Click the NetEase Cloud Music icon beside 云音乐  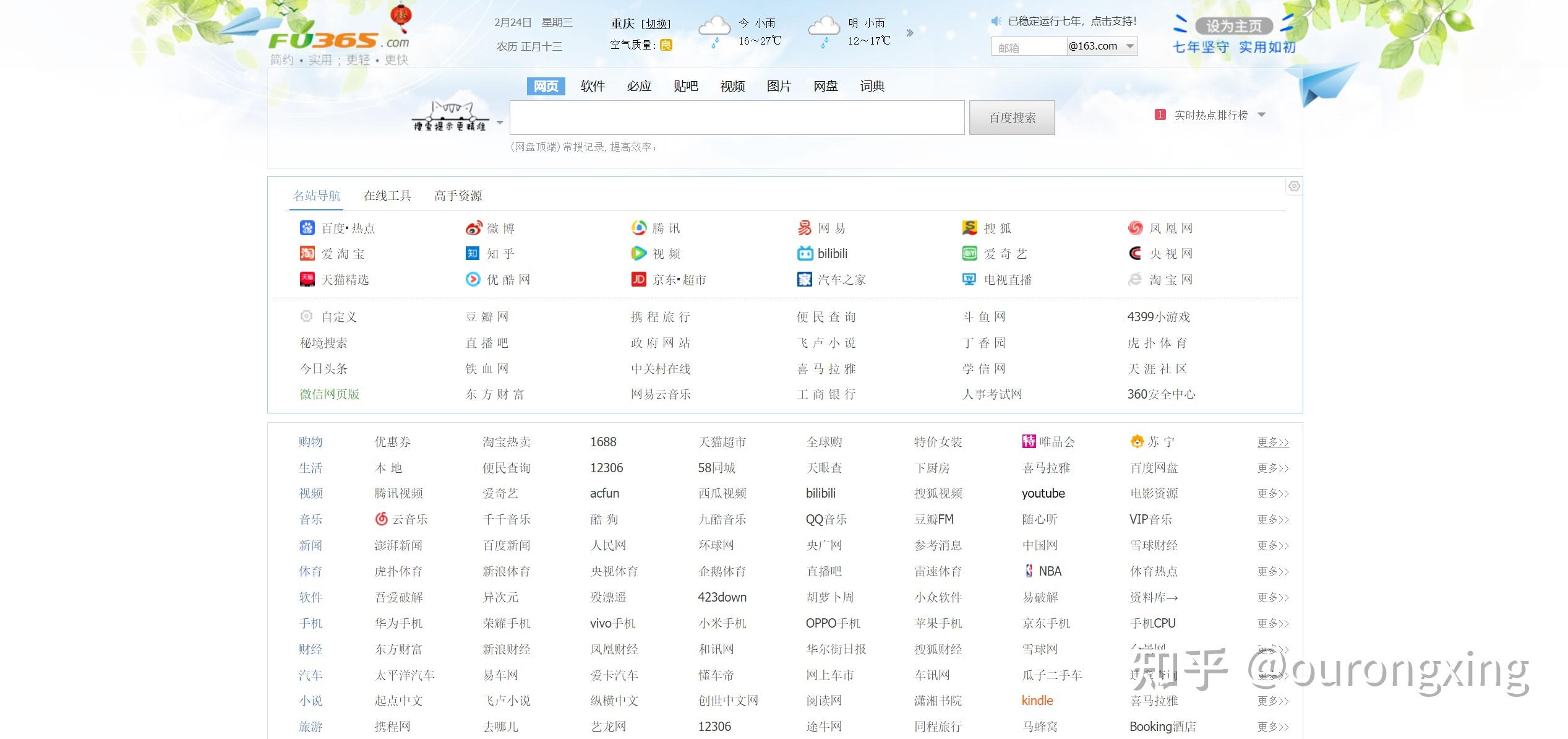(382, 519)
